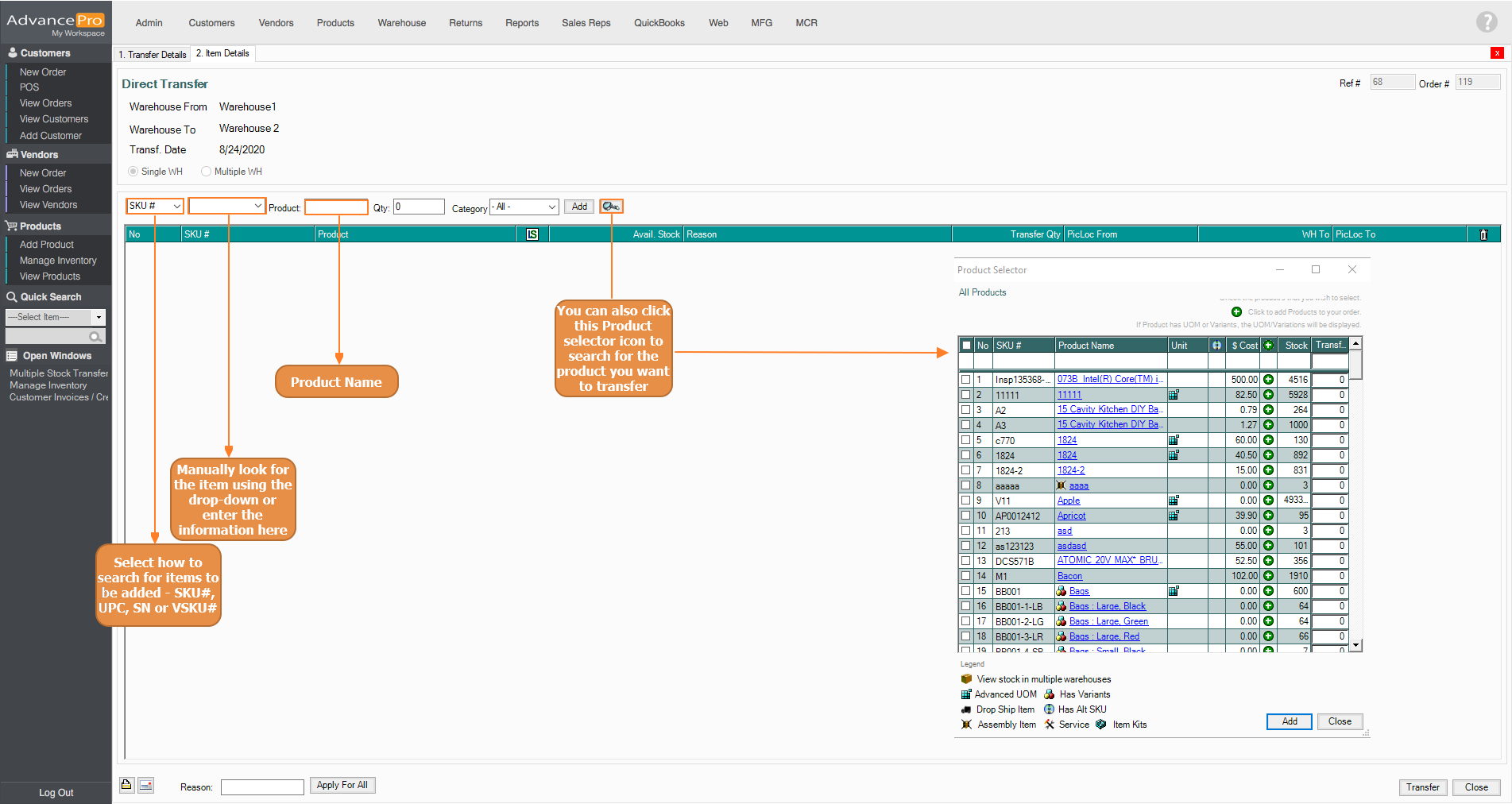Click green plus icon for SKU 11111
The image size is (1512, 804).
[1268, 395]
